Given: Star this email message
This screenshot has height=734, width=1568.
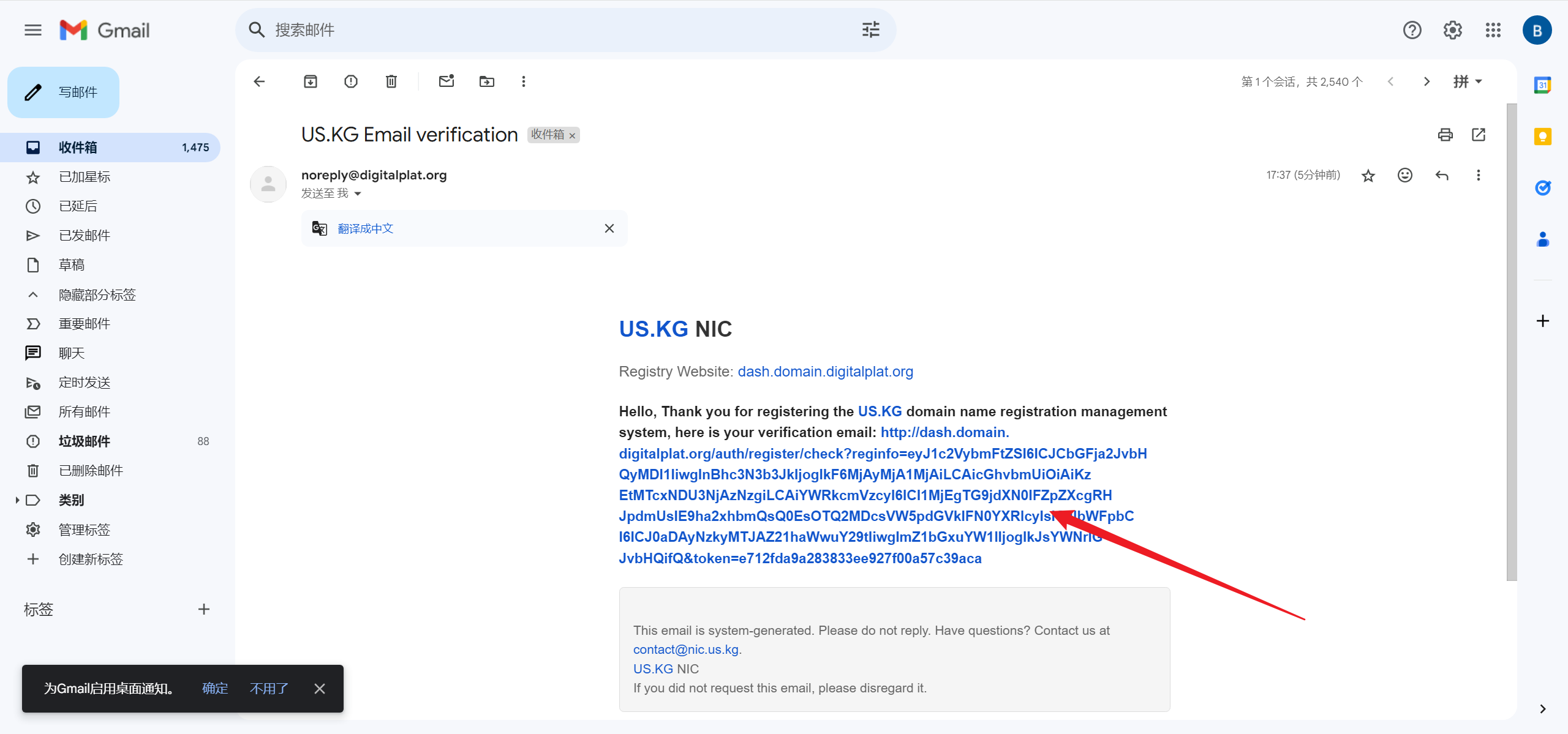Looking at the screenshot, I should 1368,176.
